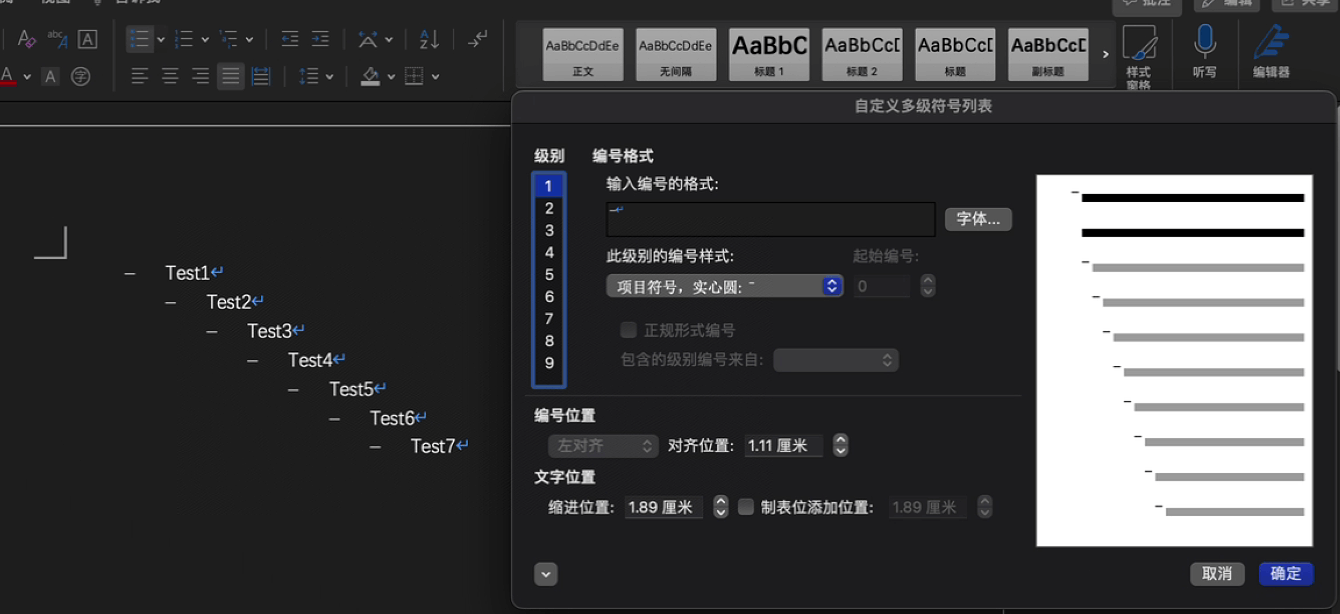
Task: Click Test4 line in document
Action: [310, 360]
